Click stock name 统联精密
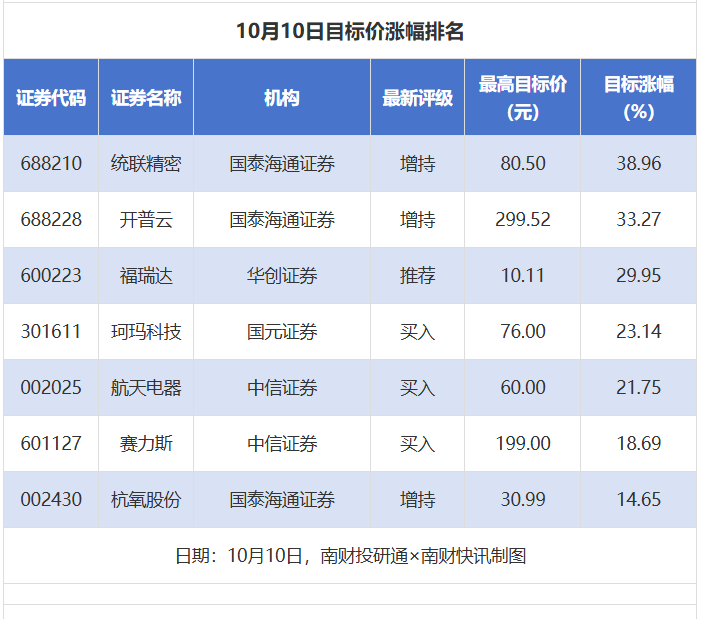This screenshot has height=619, width=704. tap(146, 163)
